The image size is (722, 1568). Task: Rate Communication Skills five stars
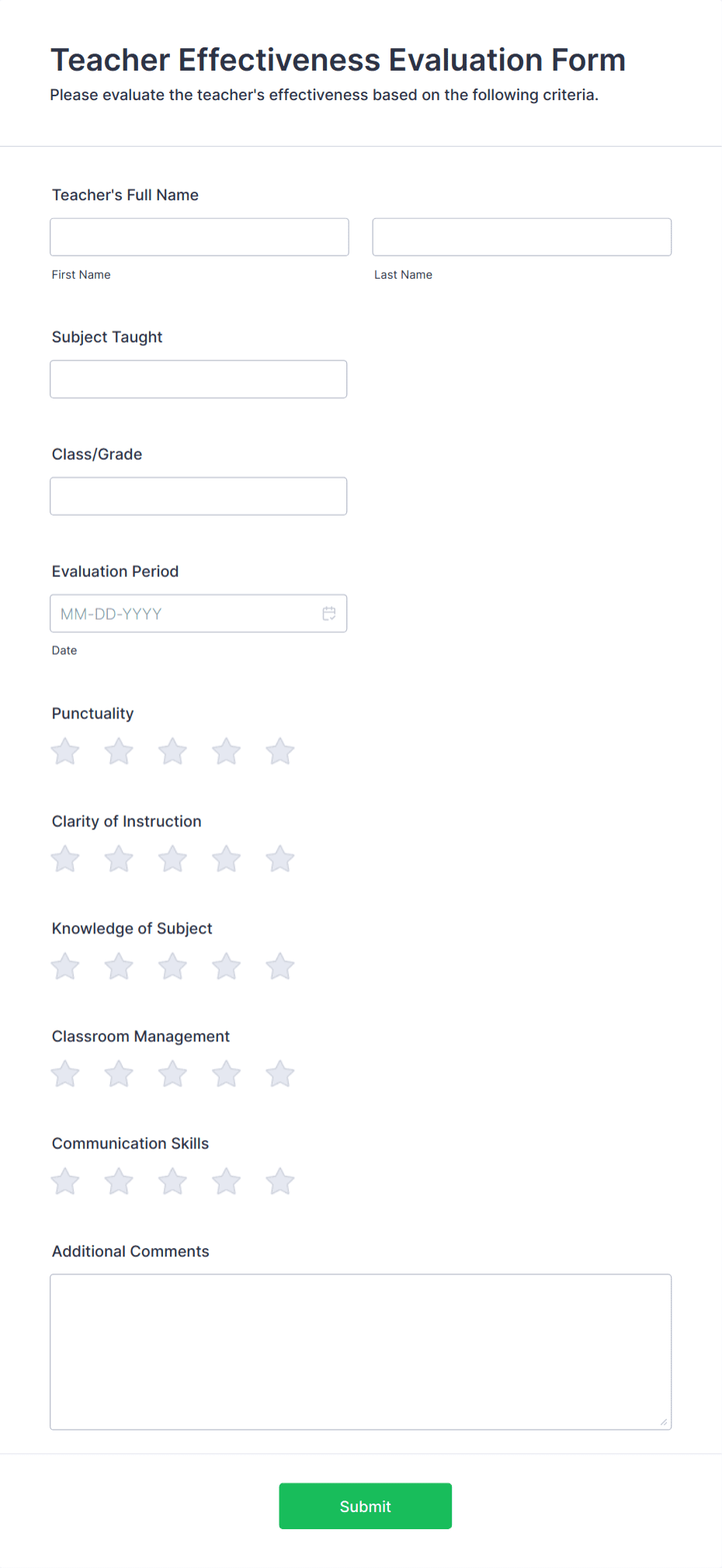279,1180
